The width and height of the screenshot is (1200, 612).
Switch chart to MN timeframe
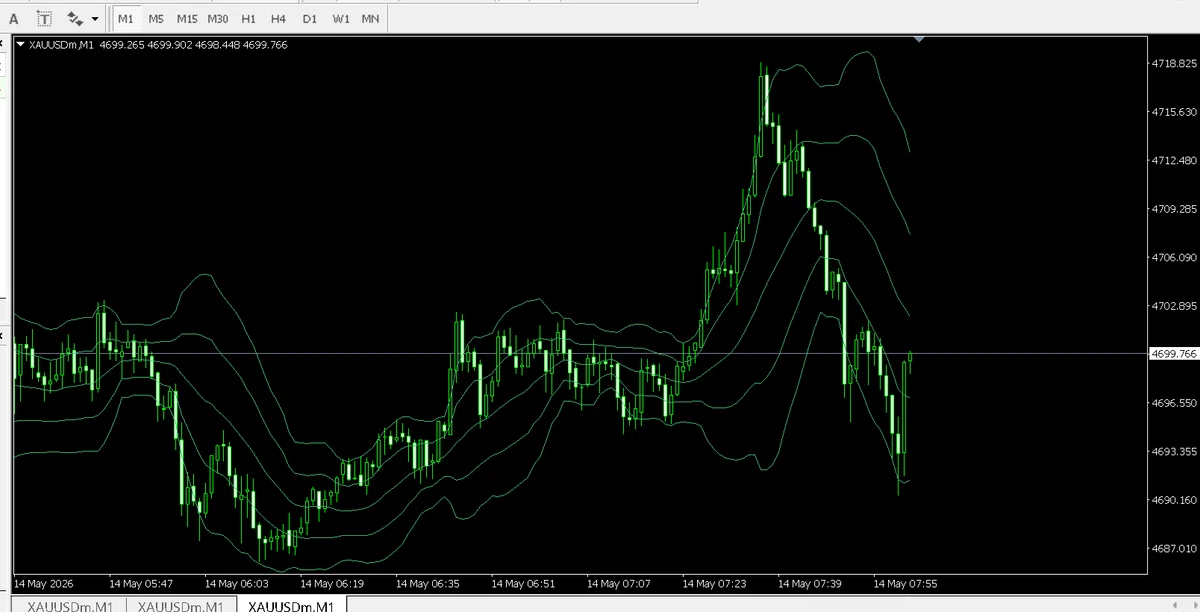coord(371,18)
